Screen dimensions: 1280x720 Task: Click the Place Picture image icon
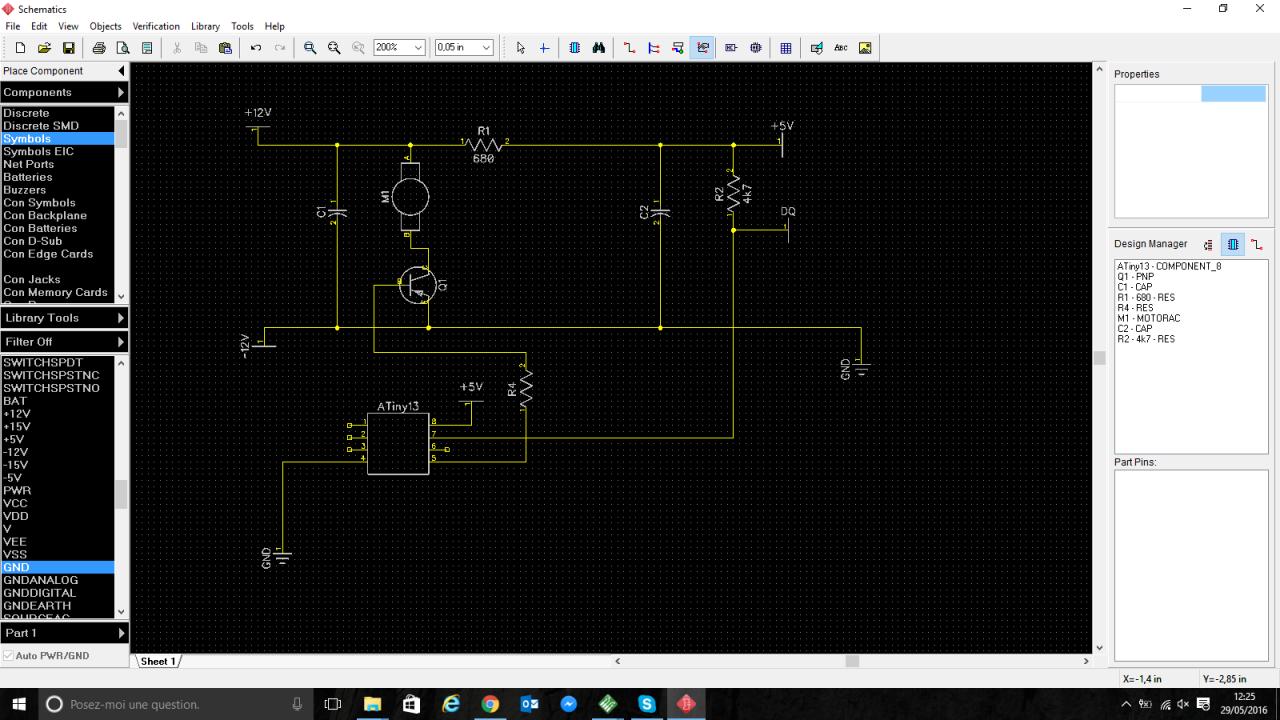coord(865,48)
